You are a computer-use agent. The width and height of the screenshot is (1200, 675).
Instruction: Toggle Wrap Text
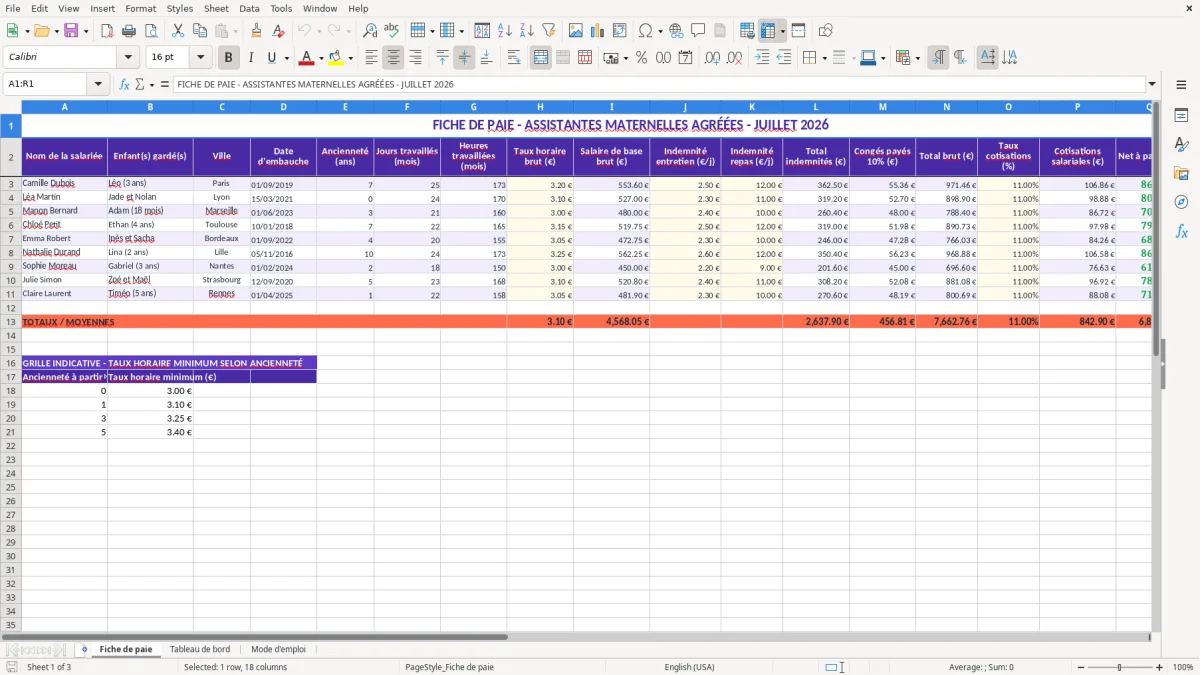514,58
